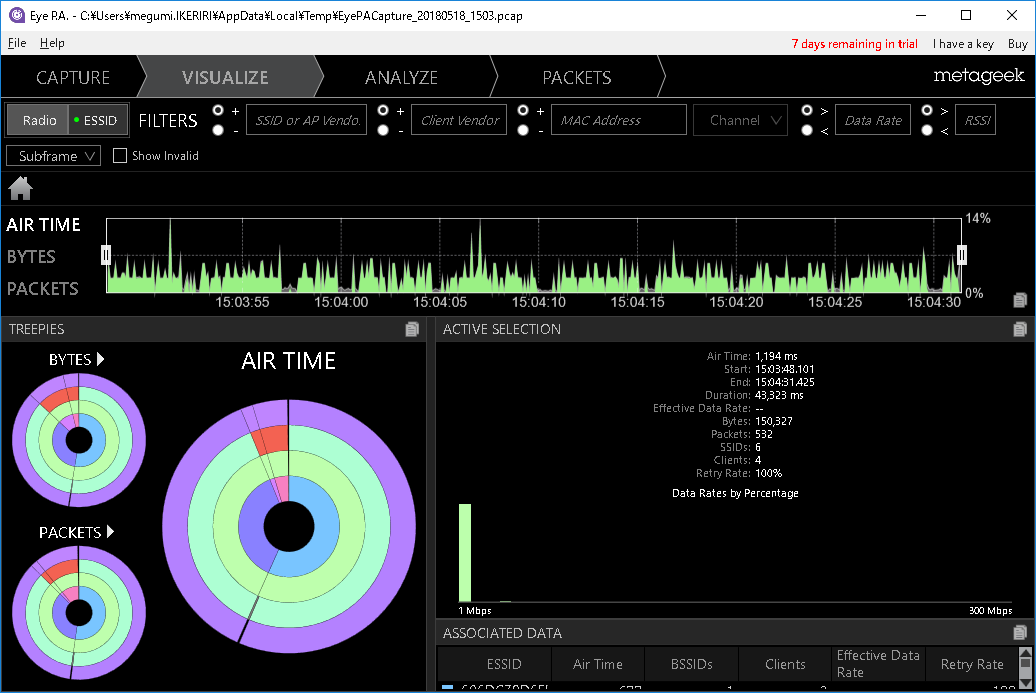The width and height of the screenshot is (1036, 693).
Task: Click the right timeline range handle
Action: coord(962,254)
